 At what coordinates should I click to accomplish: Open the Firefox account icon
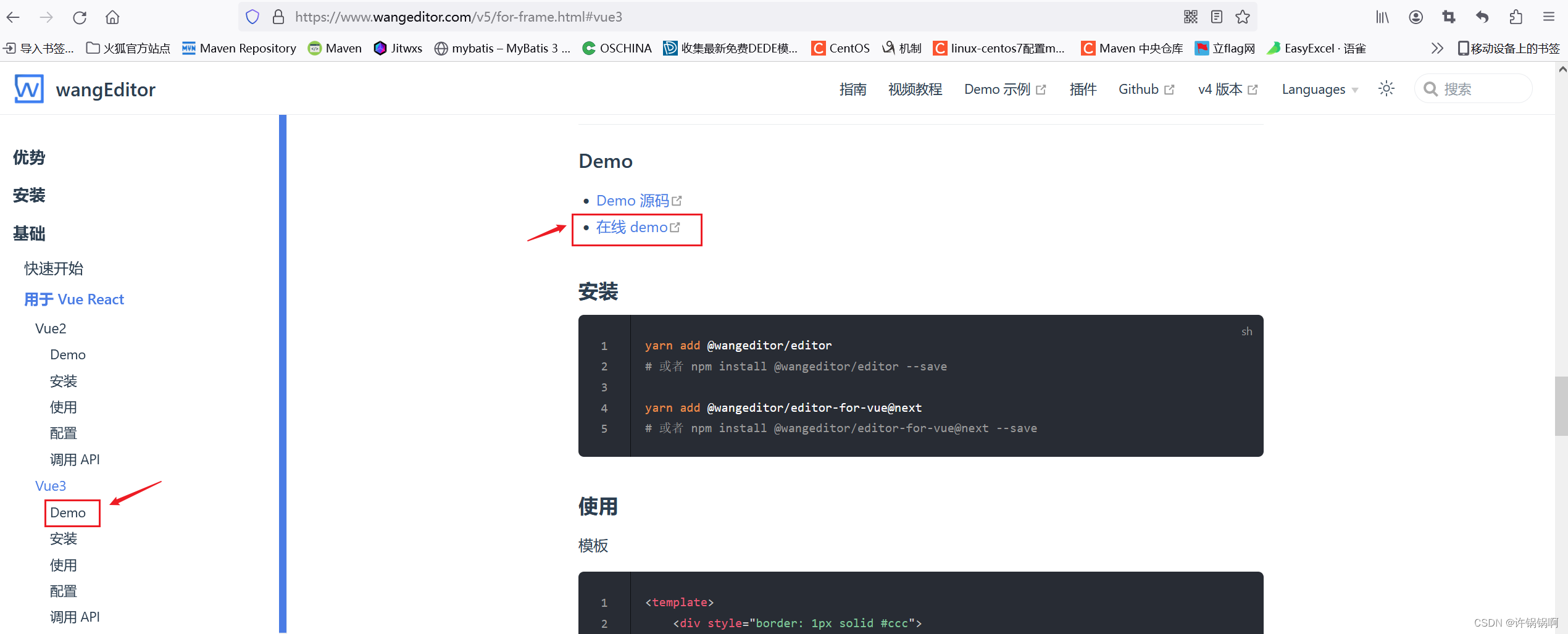tap(1416, 17)
